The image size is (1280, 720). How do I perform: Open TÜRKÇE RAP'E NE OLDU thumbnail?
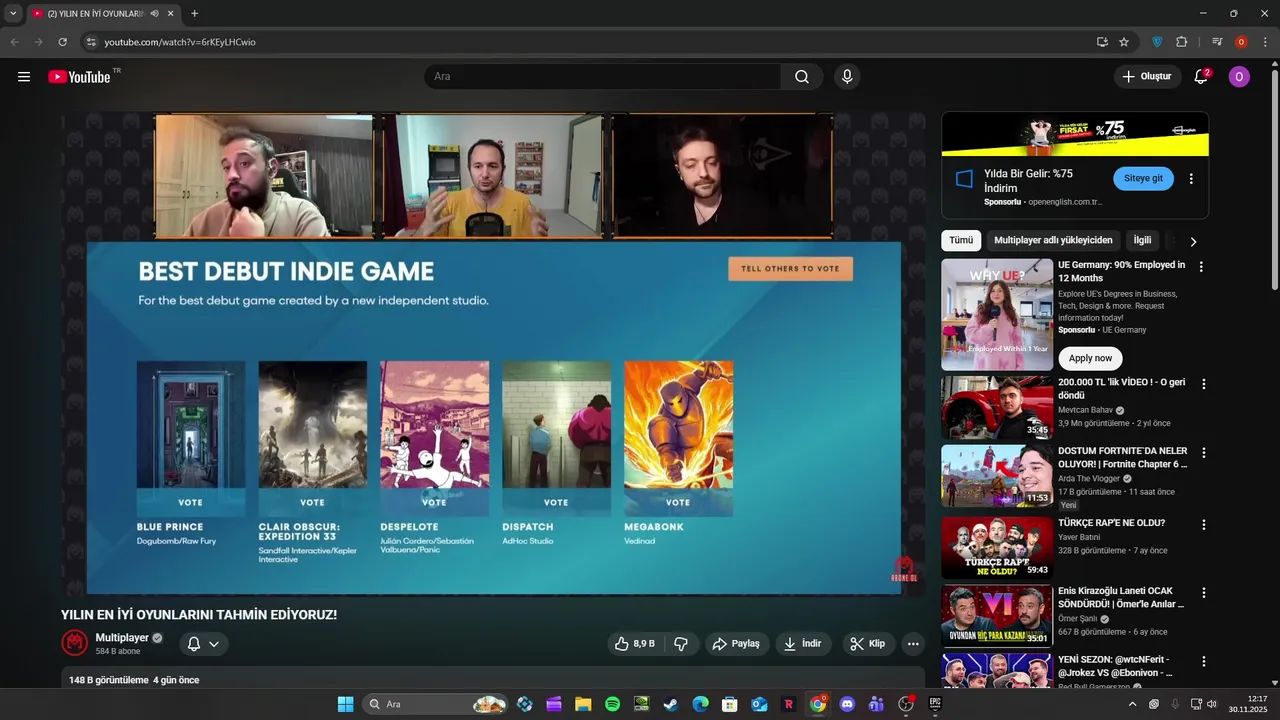click(x=997, y=547)
